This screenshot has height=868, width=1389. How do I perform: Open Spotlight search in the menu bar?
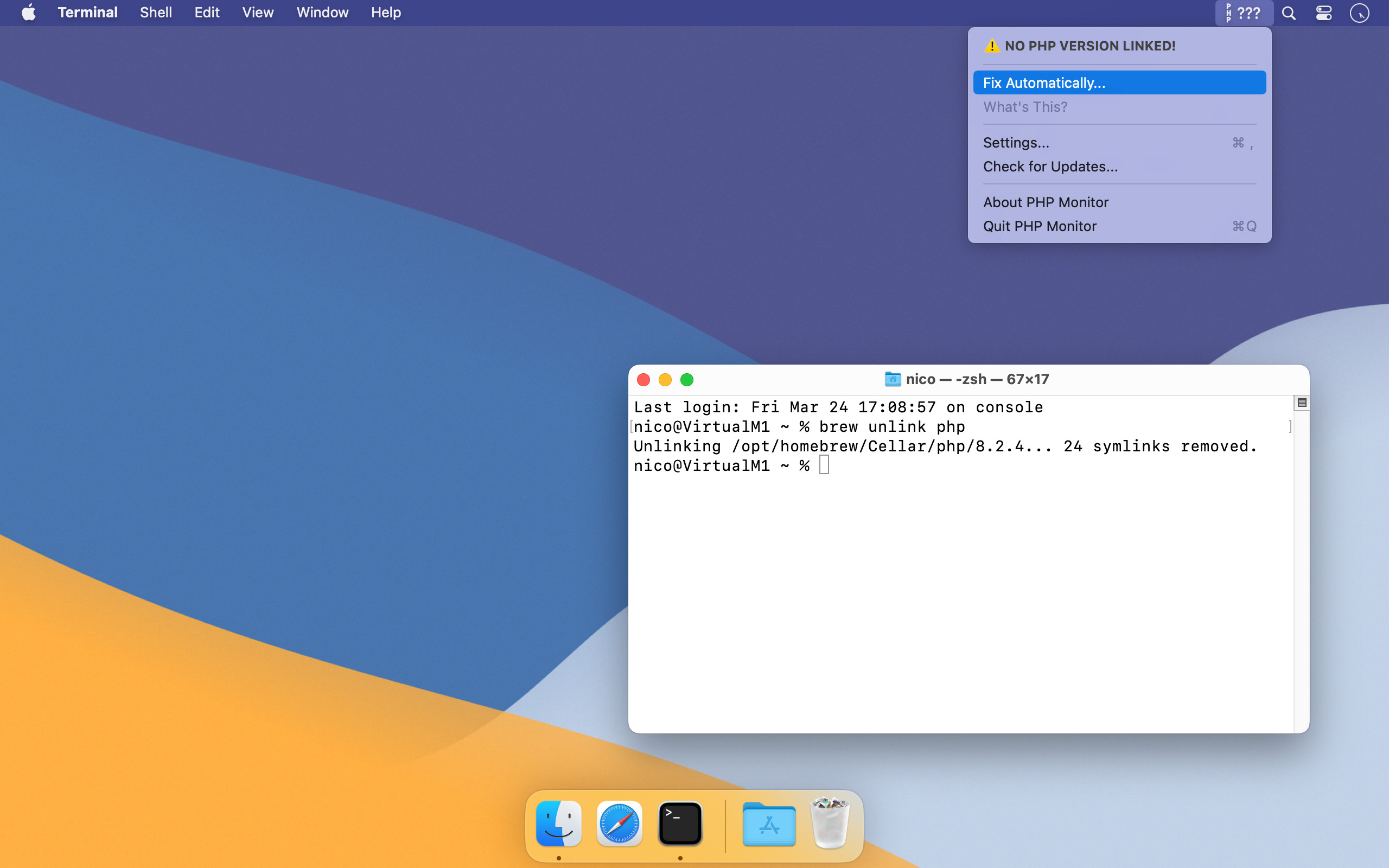[1289, 12]
